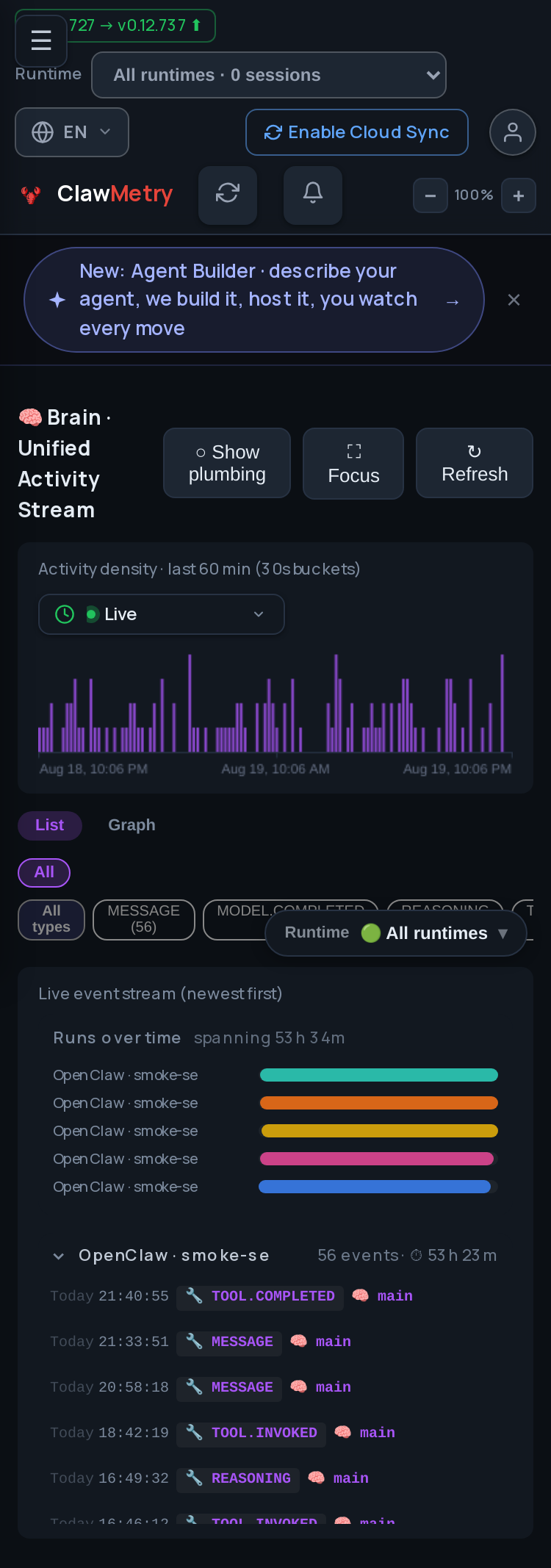Filter by MESSAGE (56) type
The width and height of the screenshot is (551, 1568).
(144, 919)
